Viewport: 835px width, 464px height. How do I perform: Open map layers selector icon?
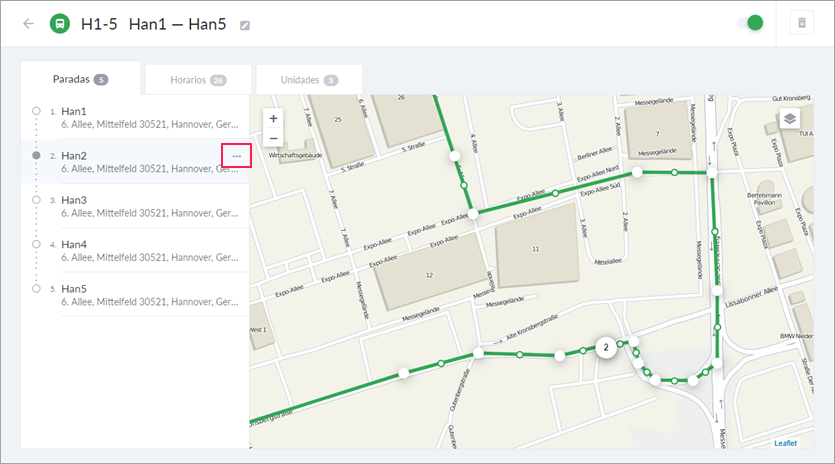click(790, 119)
